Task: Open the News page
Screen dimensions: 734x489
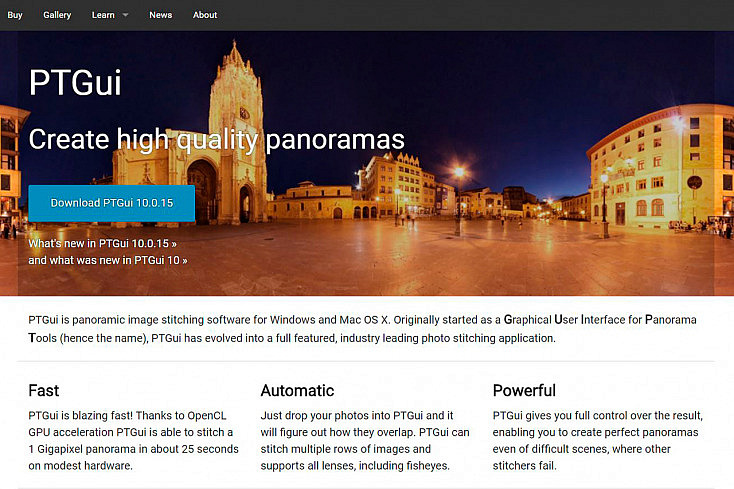Action: pos(161,15)
